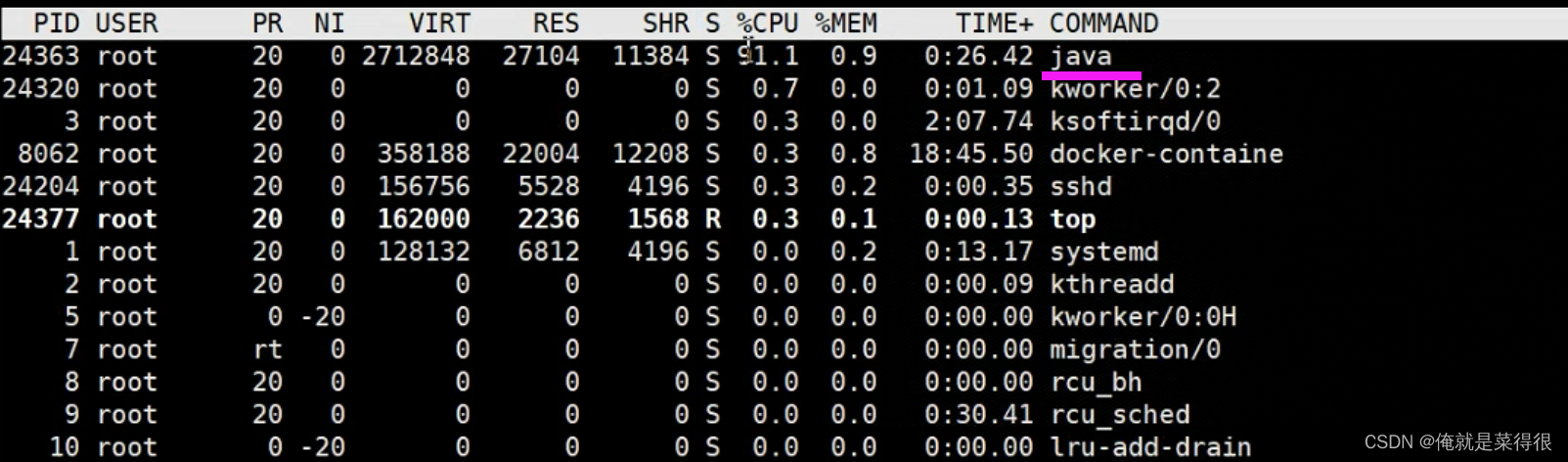Click RES value 5528
The width and height of the screenshot is (1568, 462).
pos(548,186)
